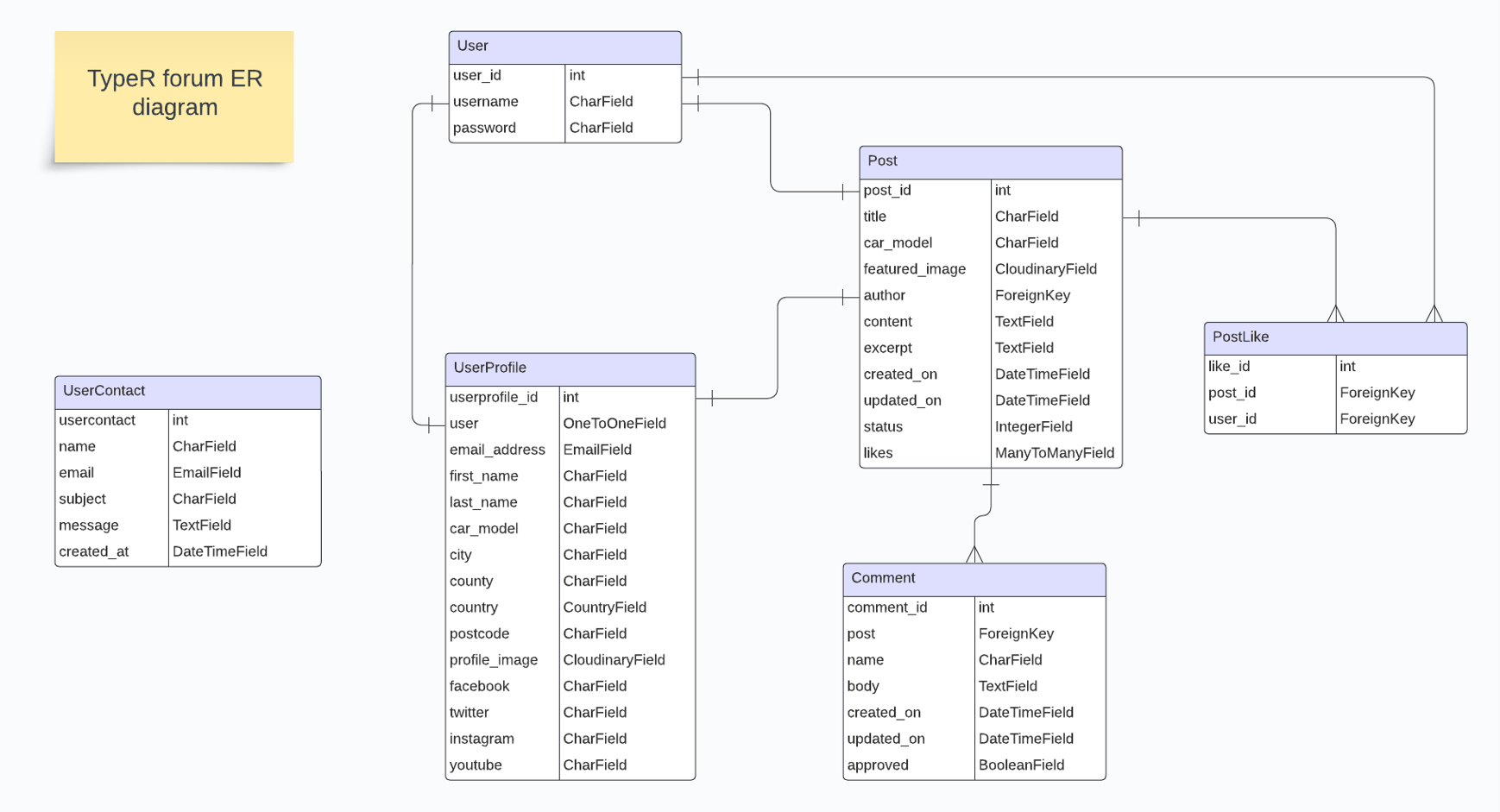The image size is (1500, 812).
Task: Click the Comment entity header
Action: [x=974, y=578]
